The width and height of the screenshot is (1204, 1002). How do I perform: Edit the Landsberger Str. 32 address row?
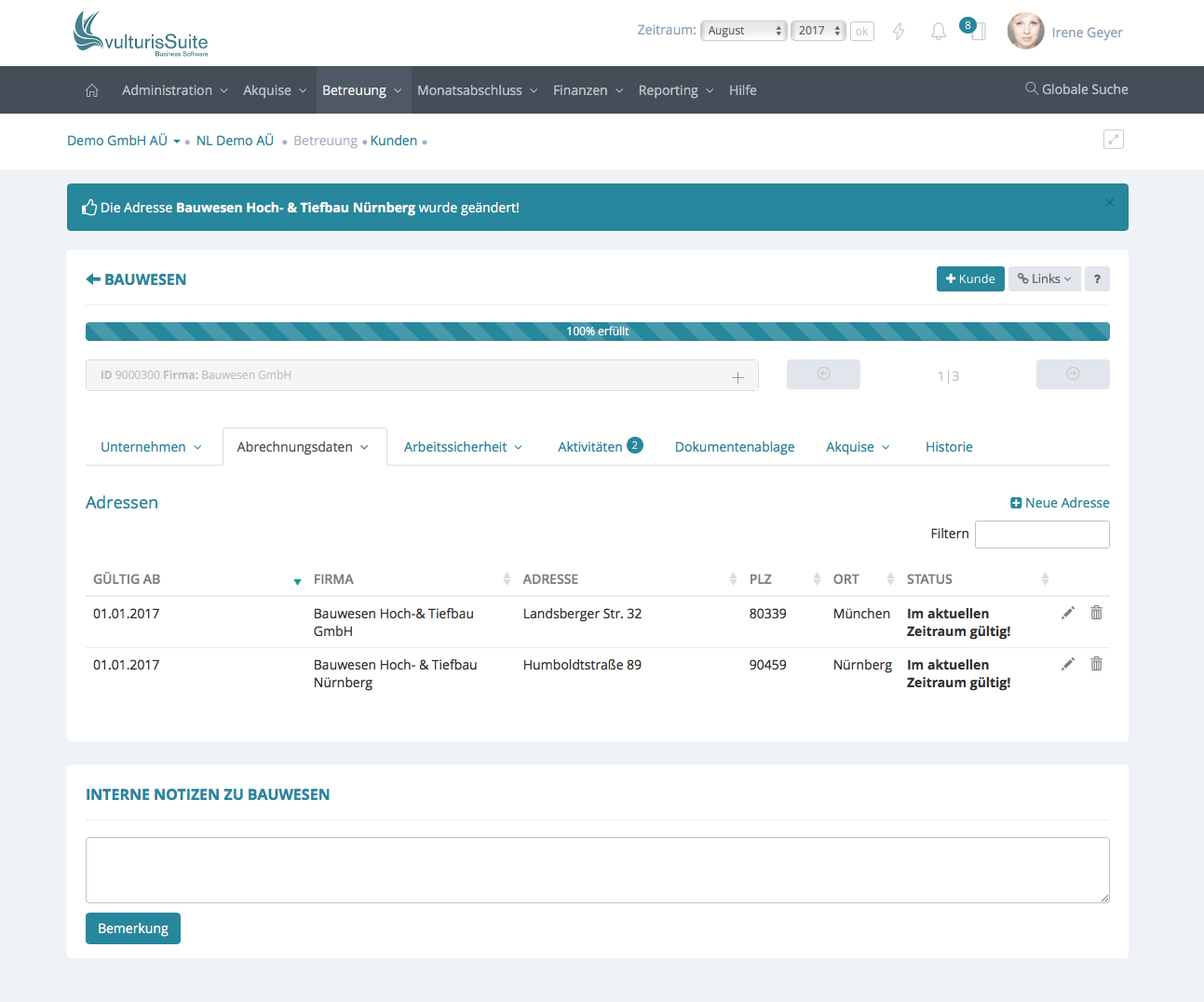1068,613
